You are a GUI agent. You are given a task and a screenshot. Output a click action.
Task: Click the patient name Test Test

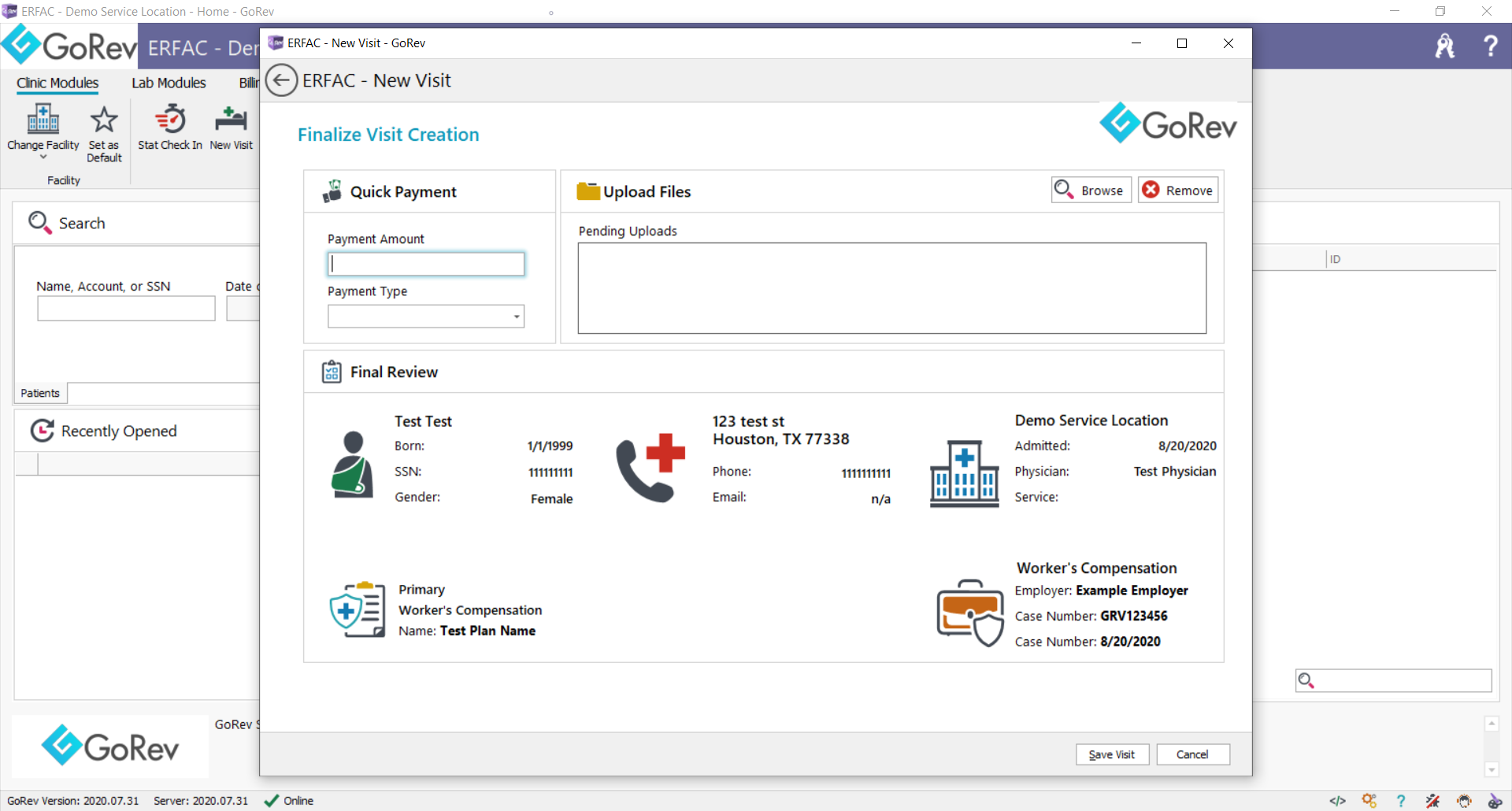pos(423,421)
